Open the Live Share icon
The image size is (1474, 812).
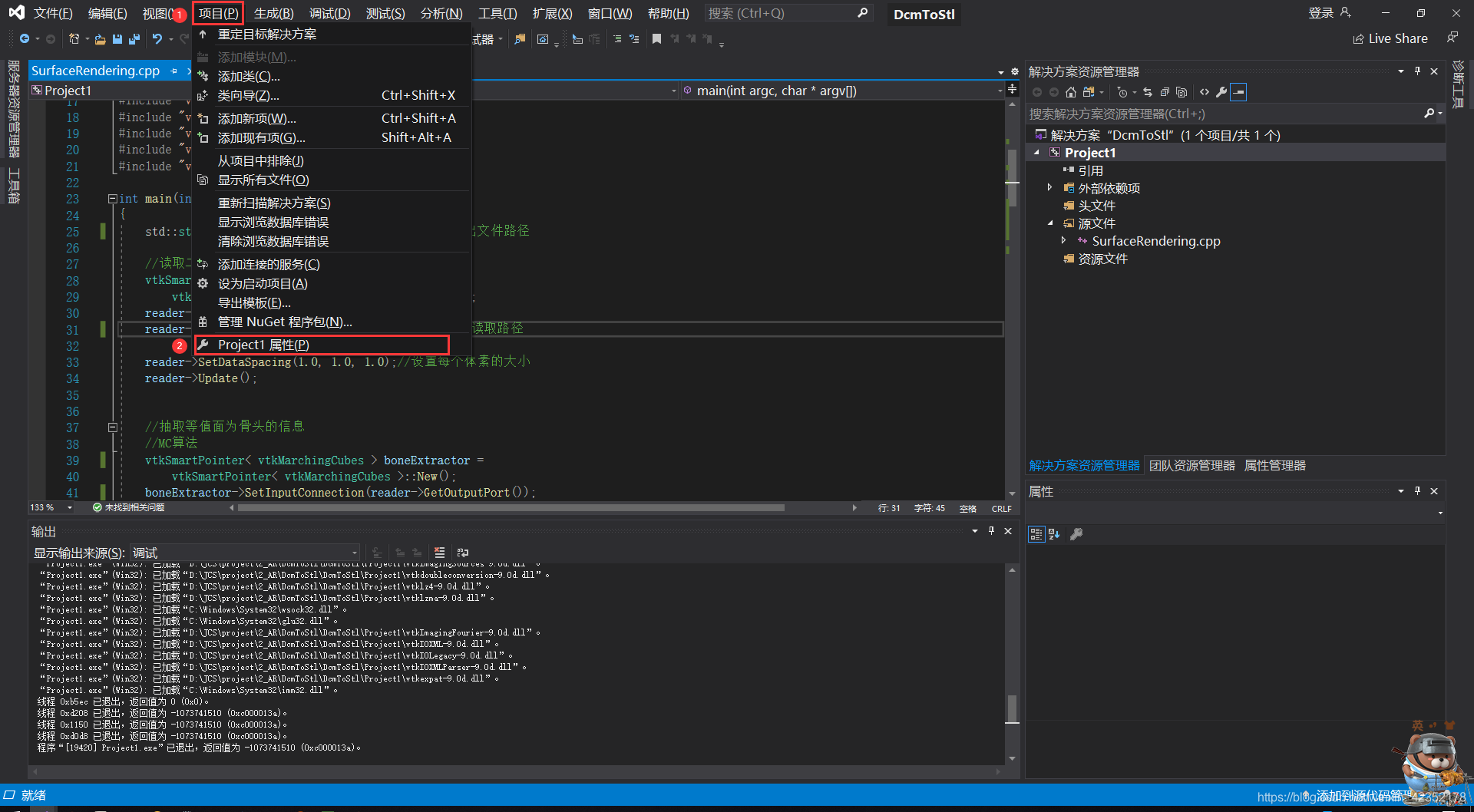1391,38
